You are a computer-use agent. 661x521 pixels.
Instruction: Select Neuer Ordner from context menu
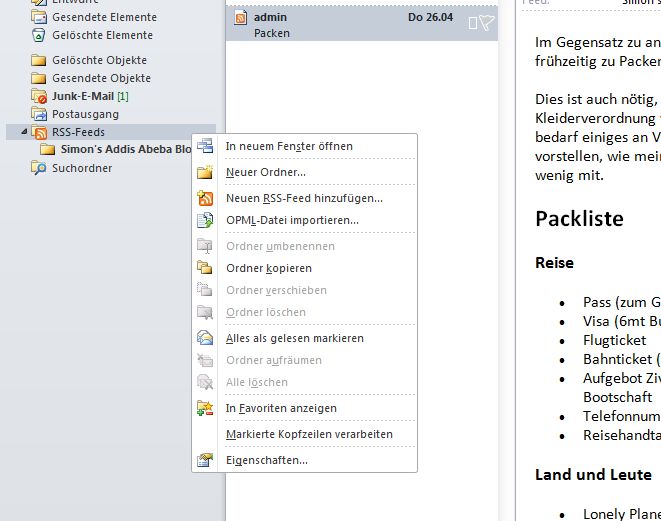tap(265, 173)
